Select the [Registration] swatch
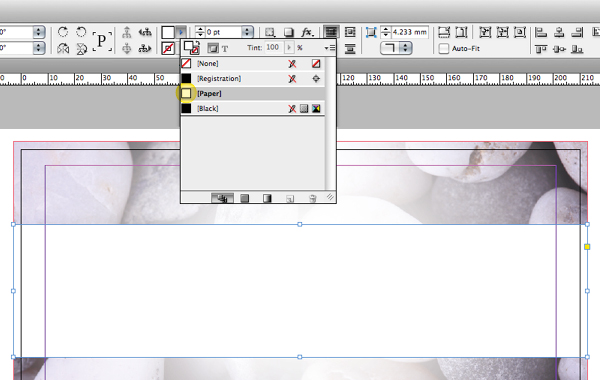The width and height of the screenshot is (600, 380). (x=253, y=78)
